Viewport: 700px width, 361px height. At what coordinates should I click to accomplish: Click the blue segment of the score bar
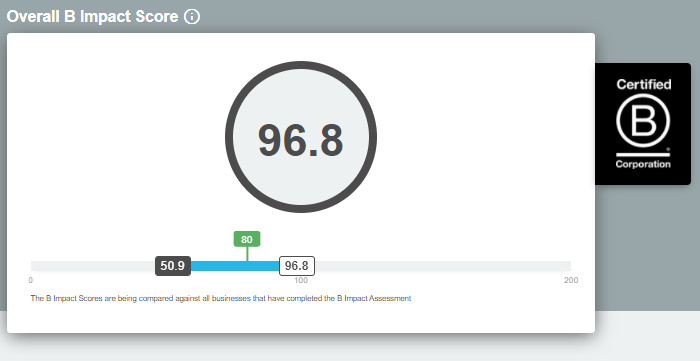pyautogui.click(x=235, y=266)
